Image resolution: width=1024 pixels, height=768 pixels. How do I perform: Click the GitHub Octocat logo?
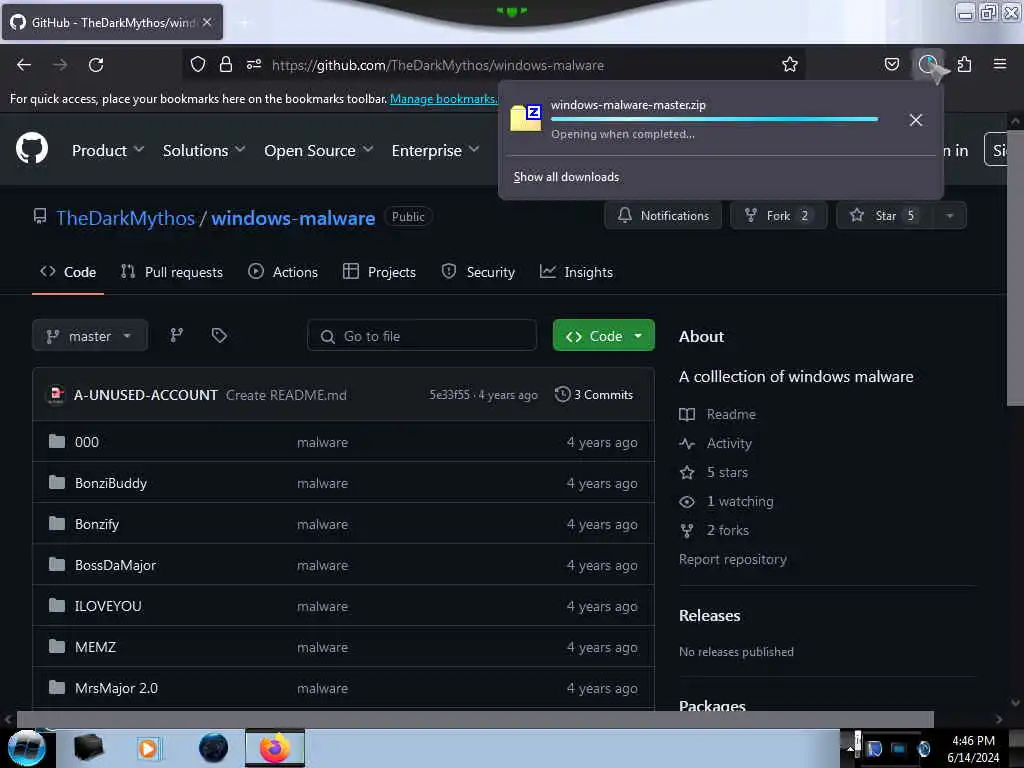32,148
